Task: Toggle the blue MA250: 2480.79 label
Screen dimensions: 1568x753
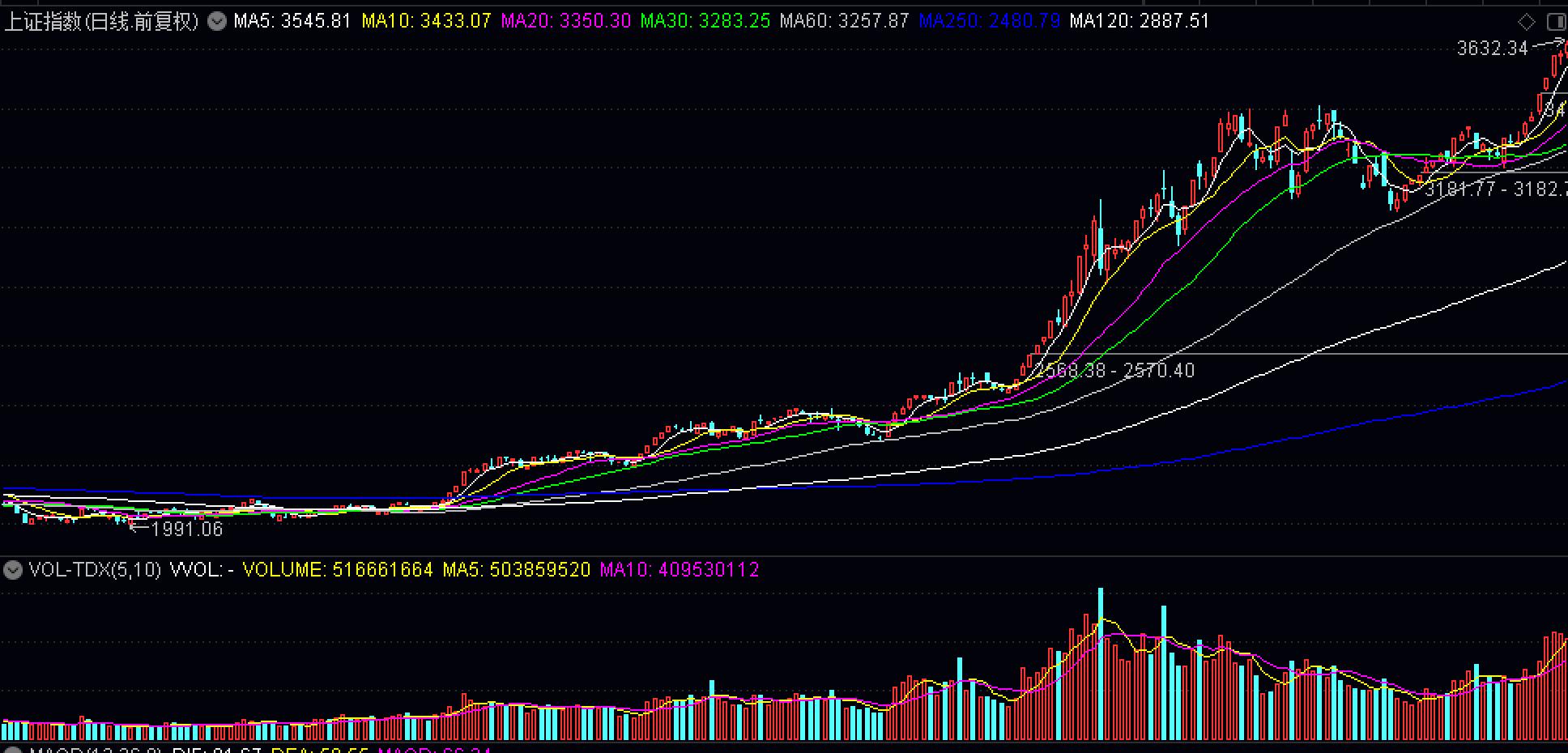Action: tap(989, 20)
